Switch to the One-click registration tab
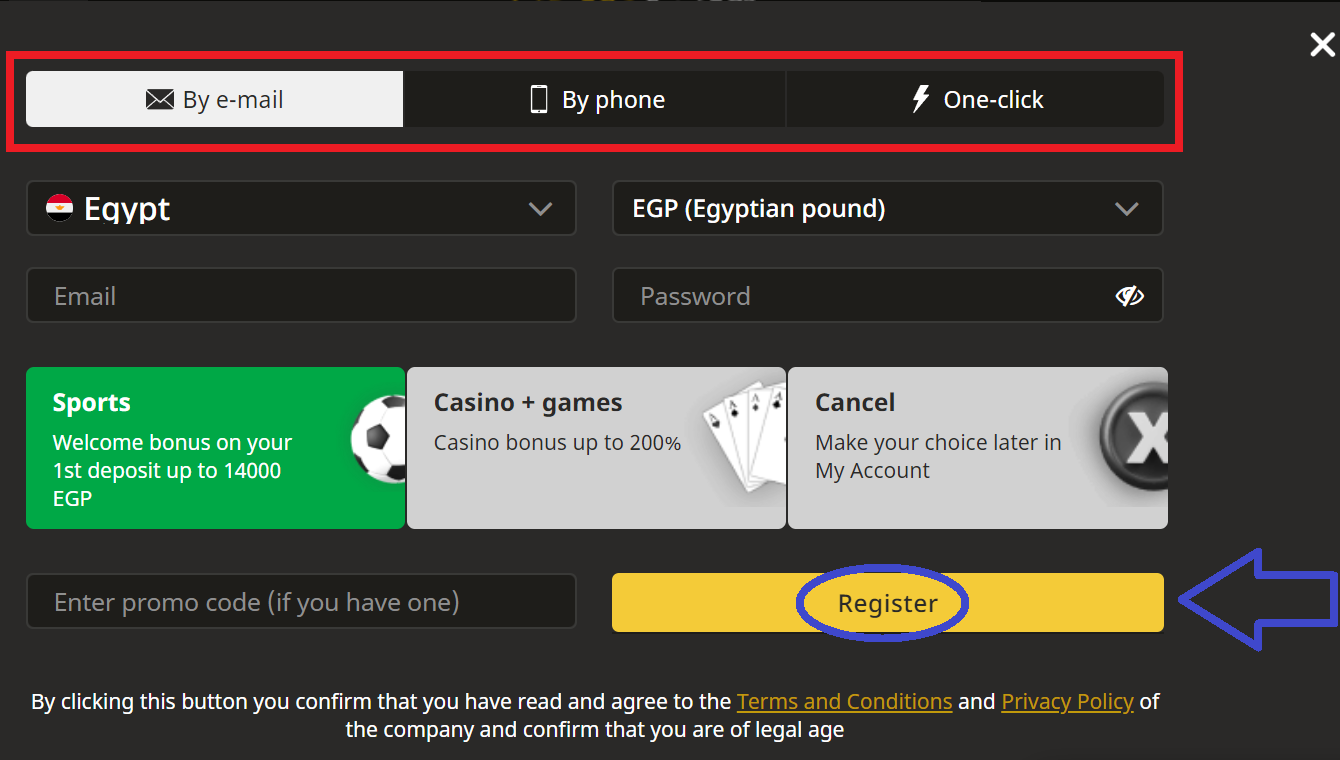The image size is (1340, 760). click(976, 98)
